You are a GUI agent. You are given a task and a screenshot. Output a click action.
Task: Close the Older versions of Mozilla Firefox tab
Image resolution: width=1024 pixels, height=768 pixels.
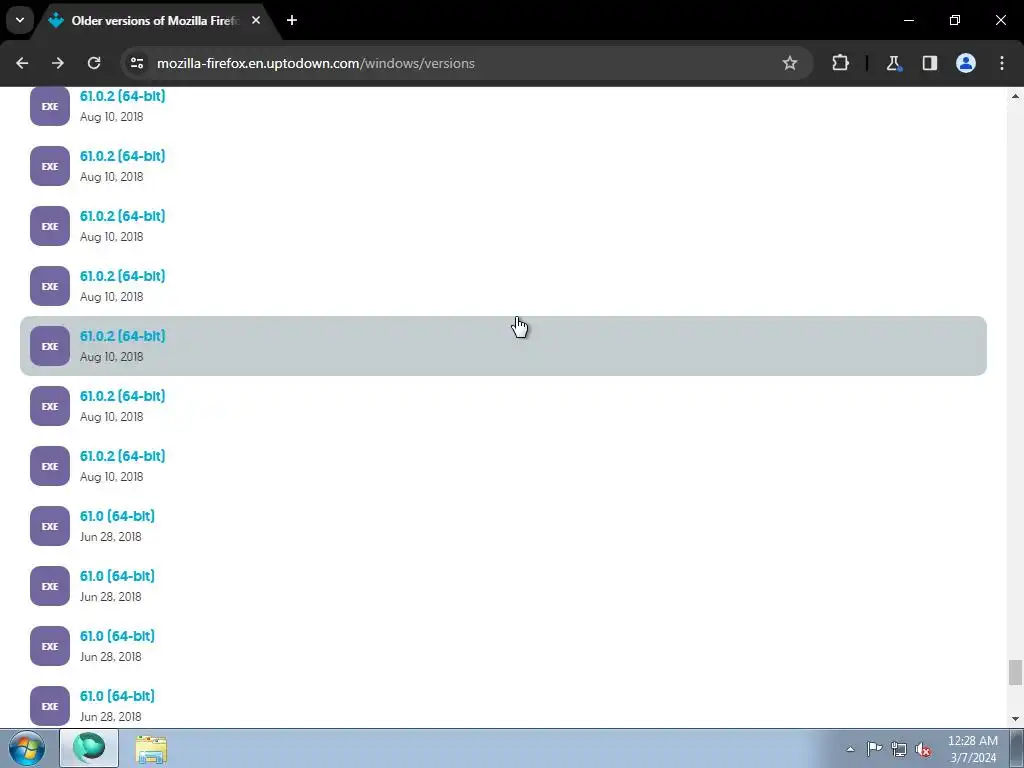(x=256, y=20)
